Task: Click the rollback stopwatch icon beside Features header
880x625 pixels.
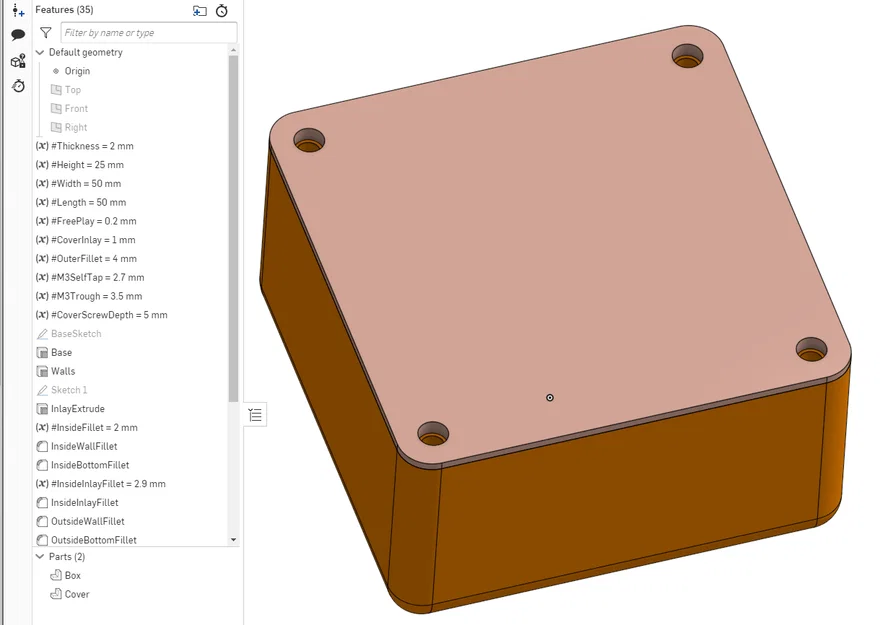Action: click(x=222, y=11)
